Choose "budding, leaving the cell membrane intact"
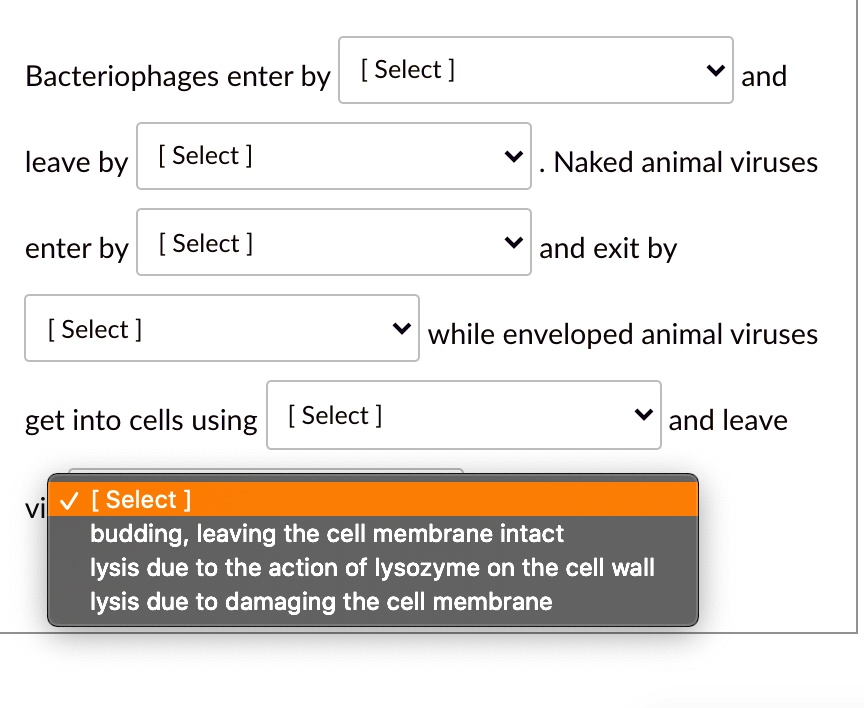The image size is (864, 708). [x=327, y=533]
